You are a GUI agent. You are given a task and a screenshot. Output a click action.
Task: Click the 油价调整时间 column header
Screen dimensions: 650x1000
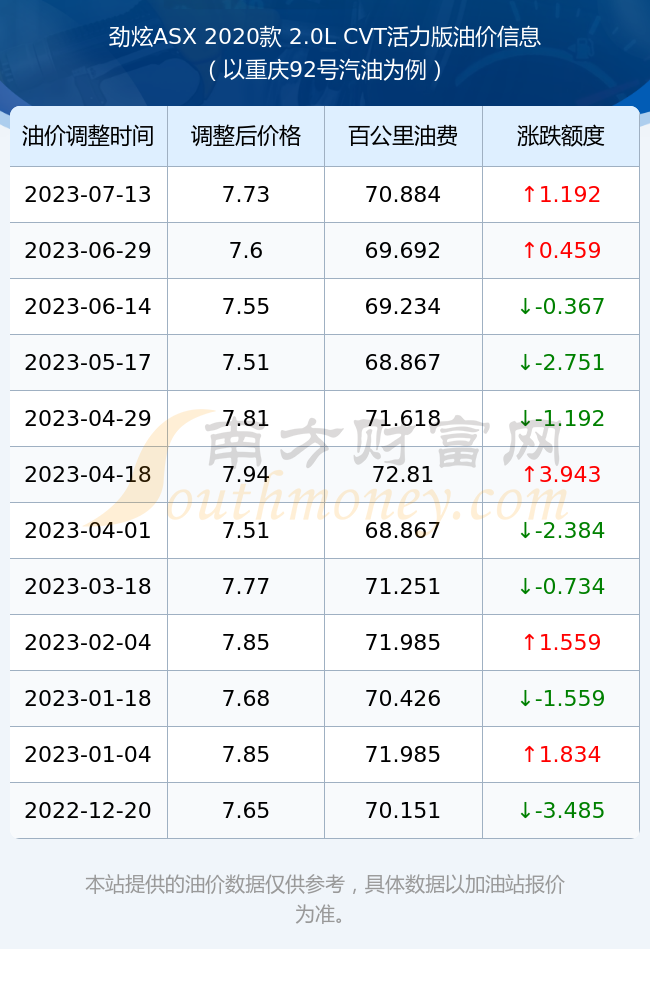(88, 136)
